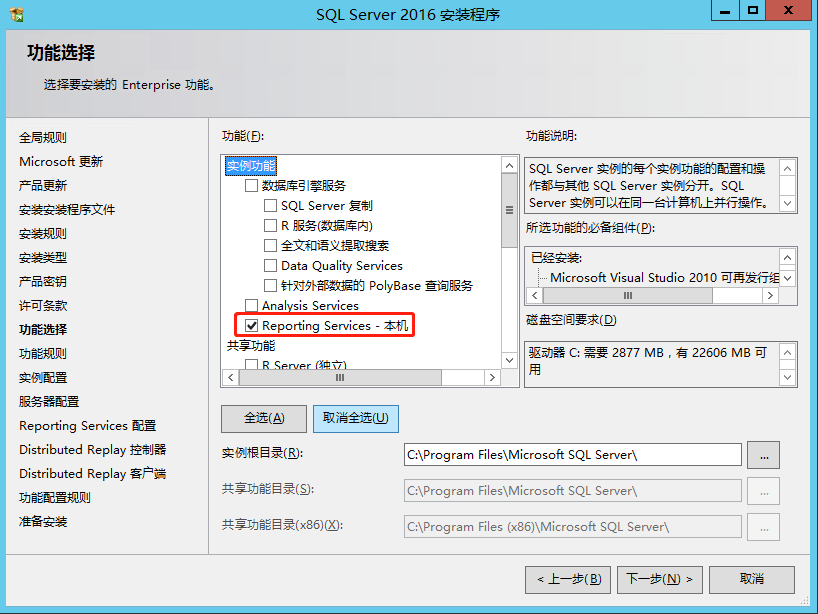Viewport: 818px width, 614px height.
Task: Click the disk space text 驱动器 C: 需要 2877 MB
Action: pyautogui.click(x=596, y=353)
